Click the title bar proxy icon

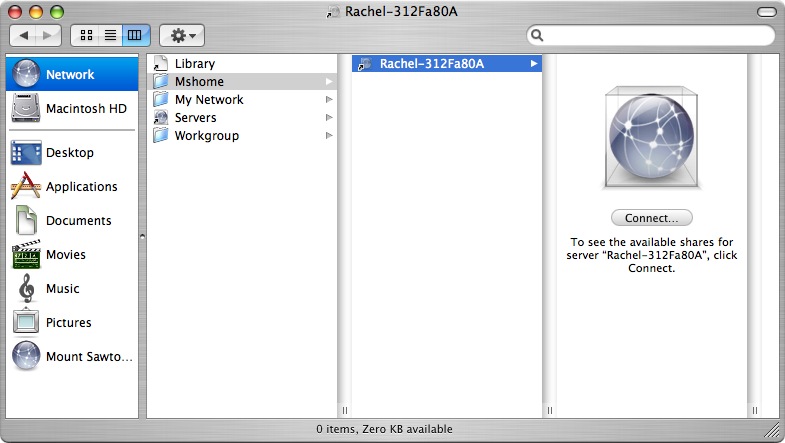pyautogui.click(x=333, y=12)
